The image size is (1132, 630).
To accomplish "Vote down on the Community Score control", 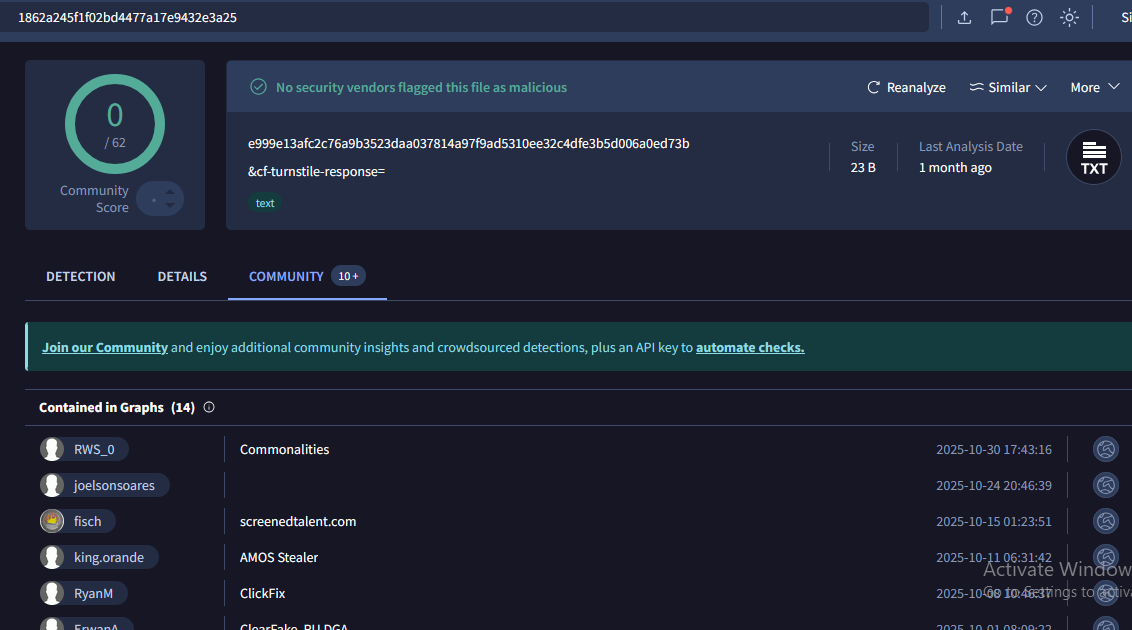I will (169, 206).
